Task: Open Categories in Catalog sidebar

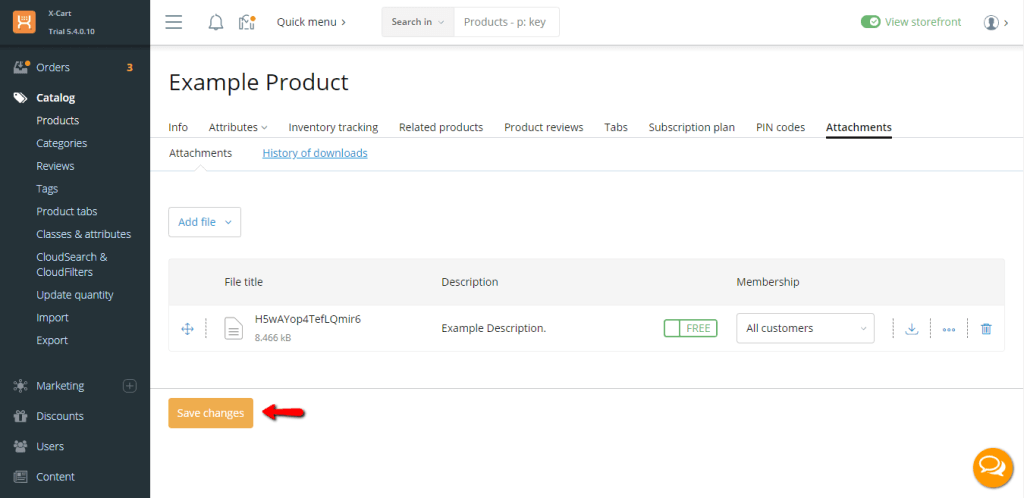Action: click(x=61, y=144)
